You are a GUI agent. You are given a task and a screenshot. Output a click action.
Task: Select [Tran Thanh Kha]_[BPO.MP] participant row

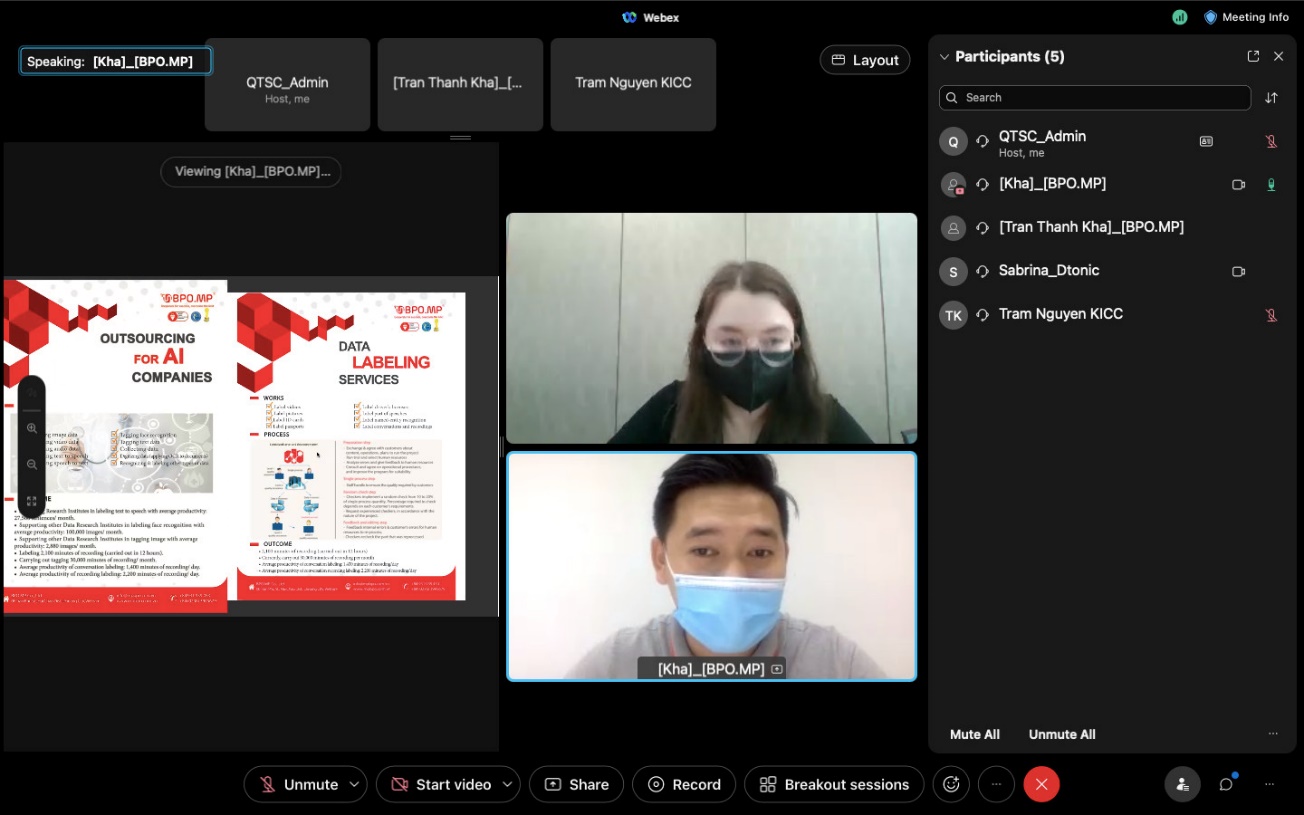click(1112, 228)
